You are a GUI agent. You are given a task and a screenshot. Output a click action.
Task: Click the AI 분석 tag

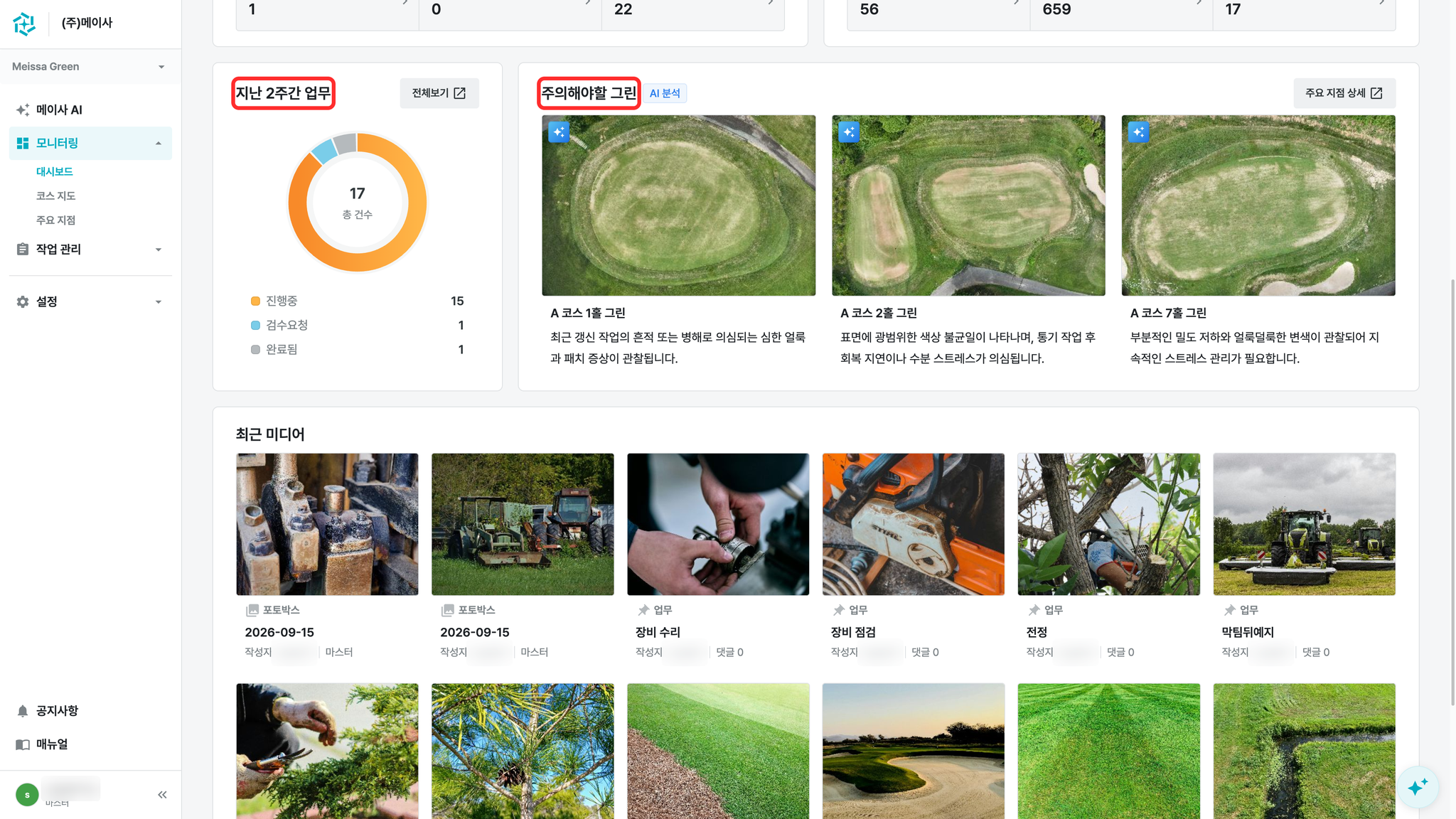coord(665,93)
